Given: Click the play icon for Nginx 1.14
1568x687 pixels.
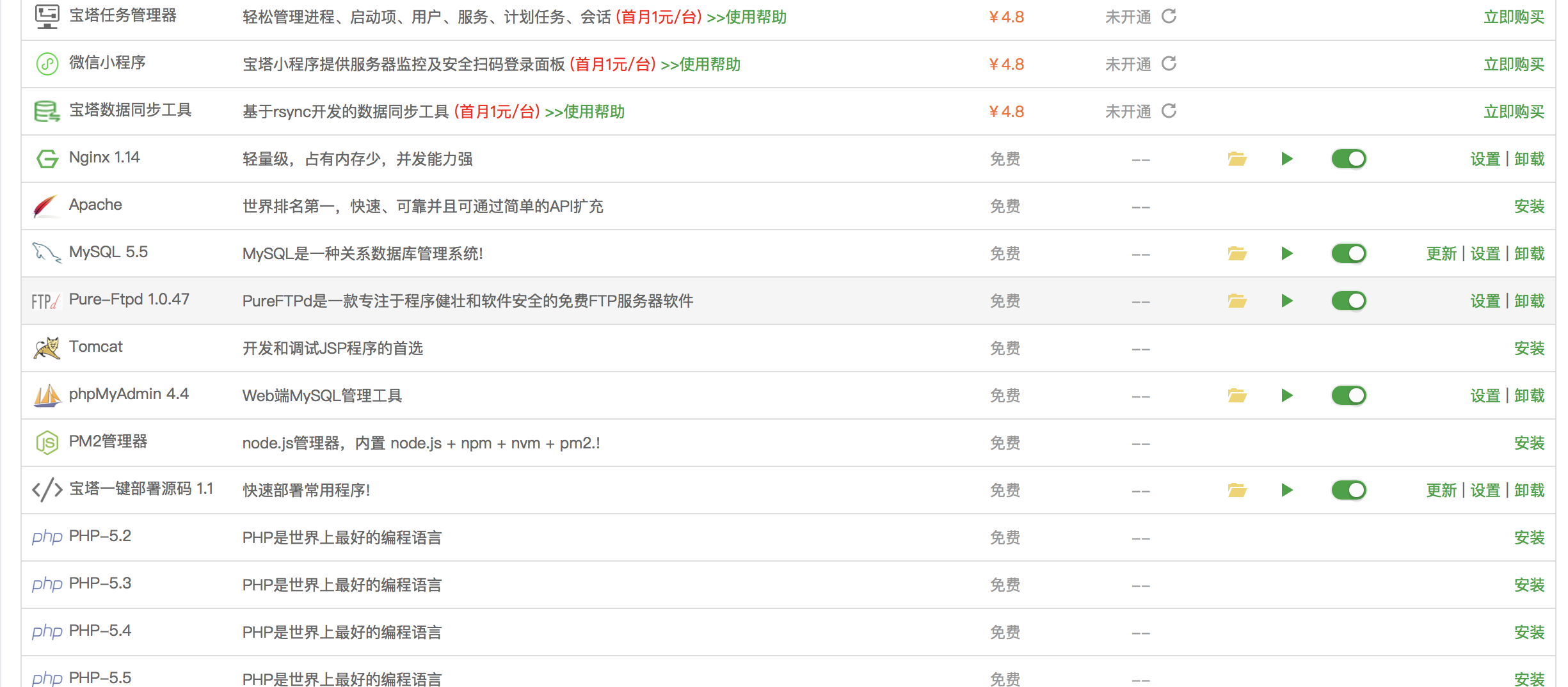Looking at the screenshot, I should pos(1287,159).
